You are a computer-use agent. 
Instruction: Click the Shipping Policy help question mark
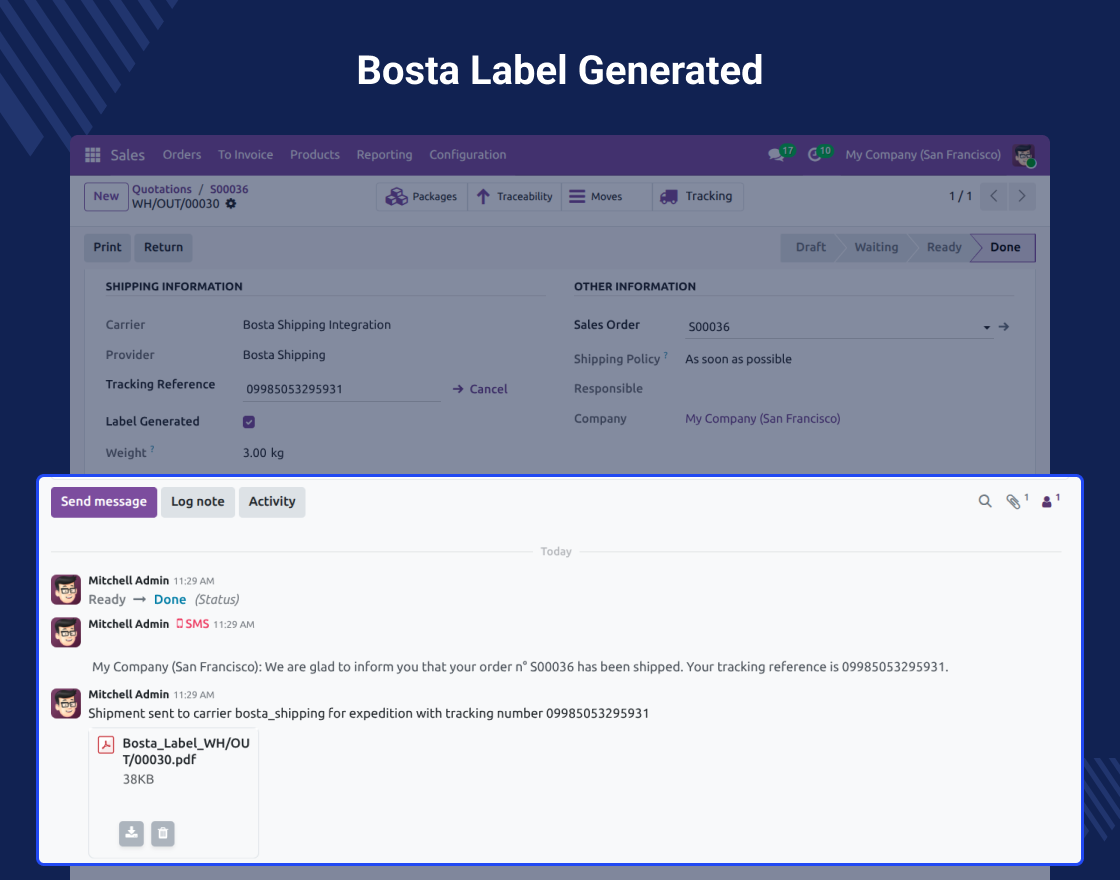point(666,355)
